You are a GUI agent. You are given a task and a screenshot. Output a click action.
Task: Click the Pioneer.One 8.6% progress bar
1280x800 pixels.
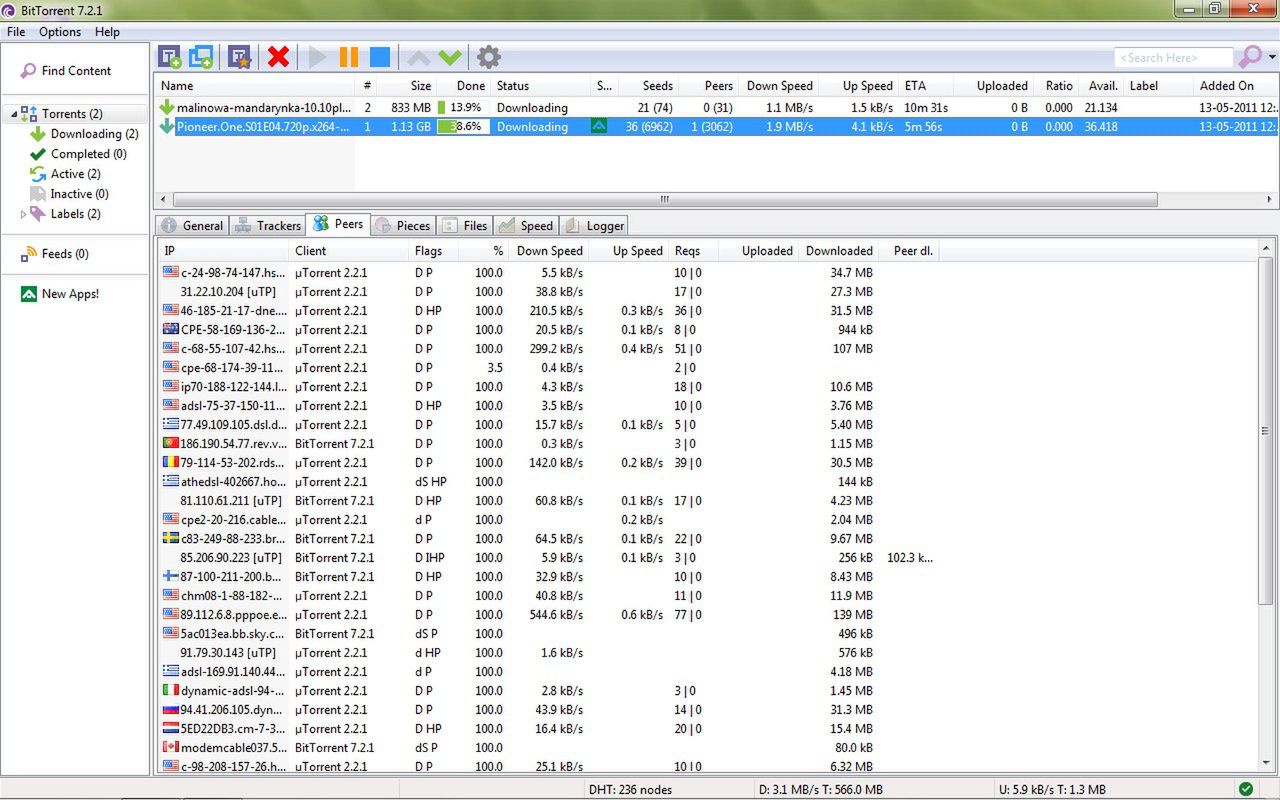pyautogui.click(x=462, y=127)
